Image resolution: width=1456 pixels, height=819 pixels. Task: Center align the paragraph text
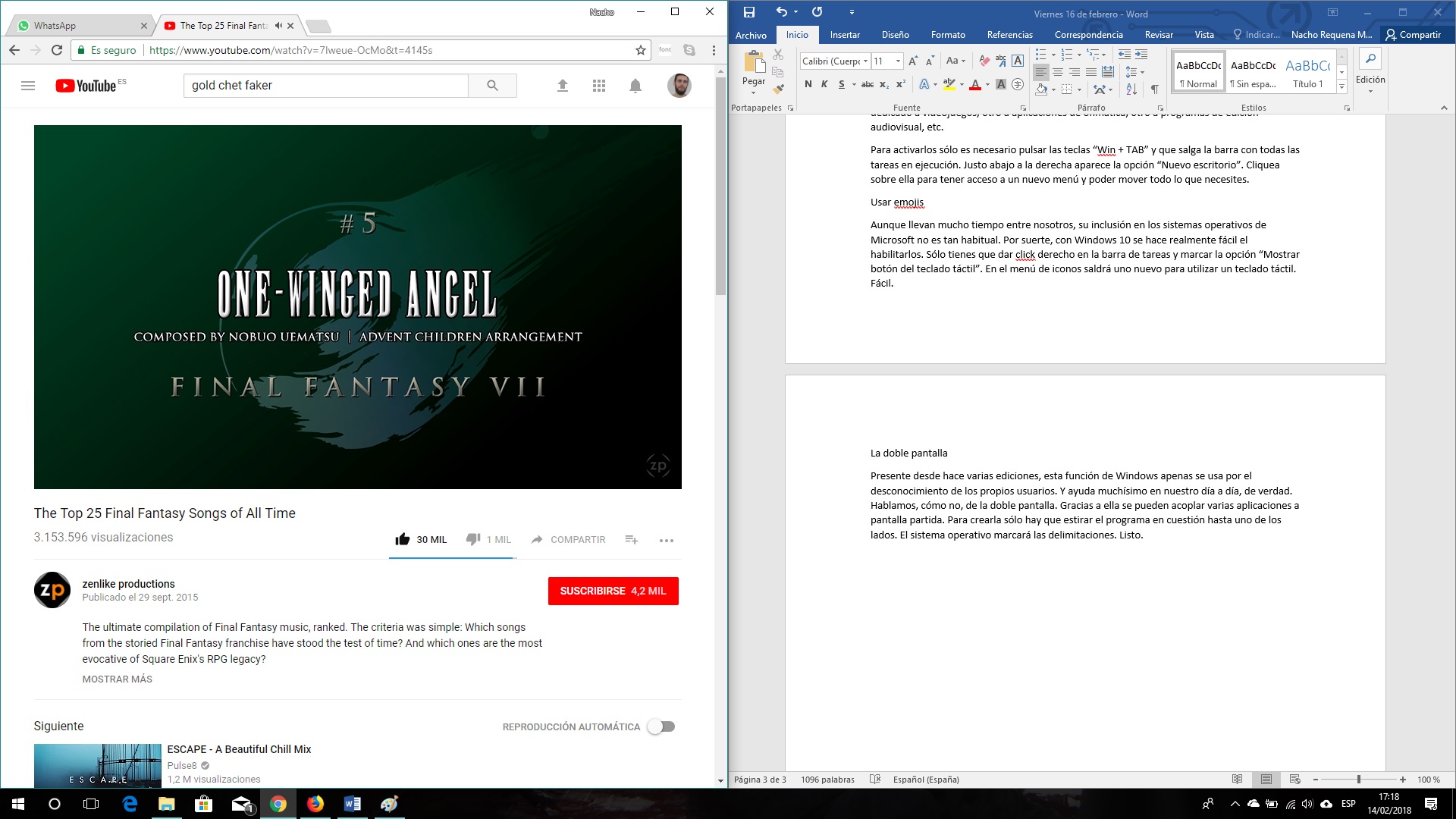[x=1058, y=72]
